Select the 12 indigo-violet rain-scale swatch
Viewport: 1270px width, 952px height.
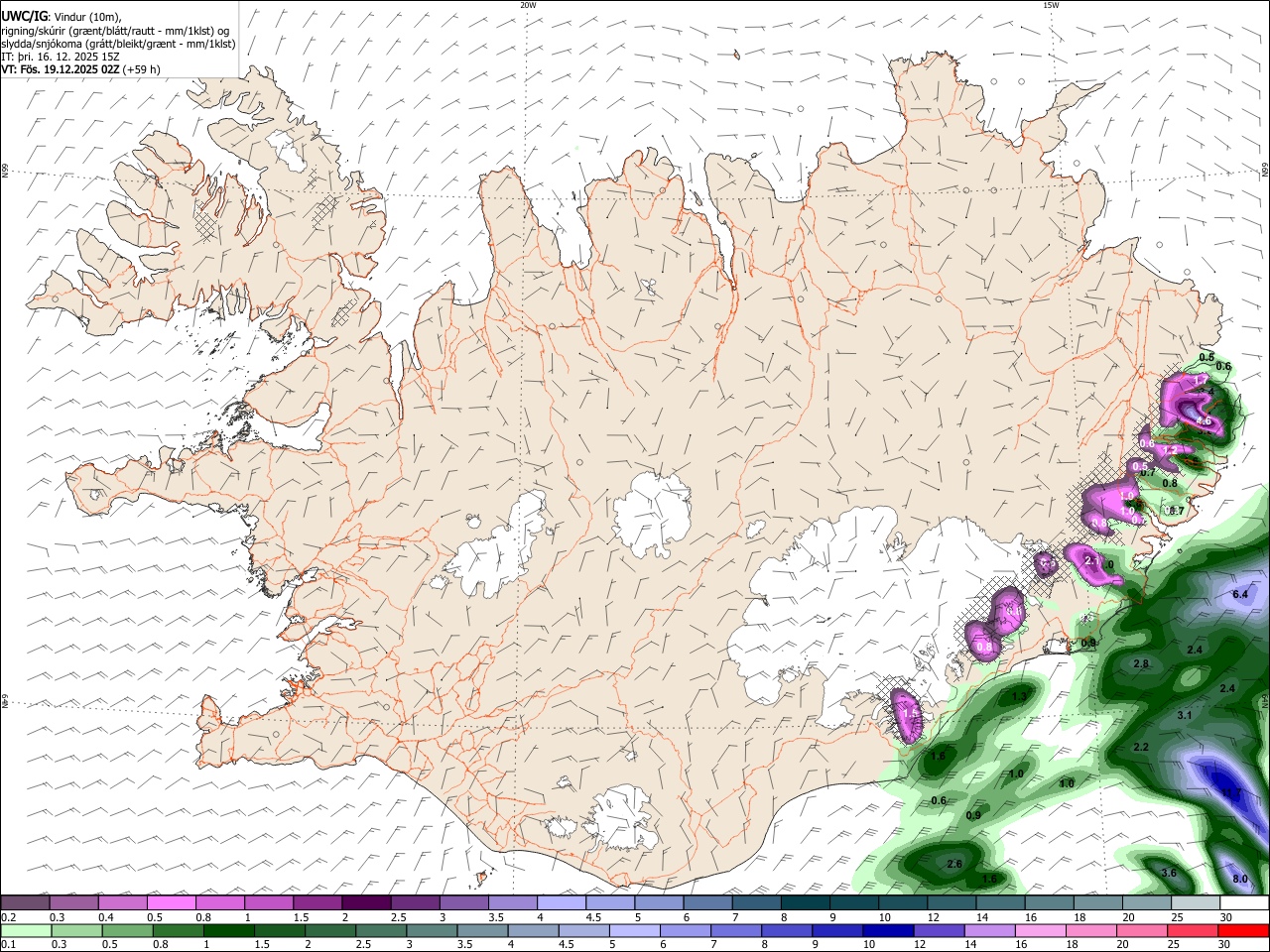pyautogui.click(x=940, y=930)
